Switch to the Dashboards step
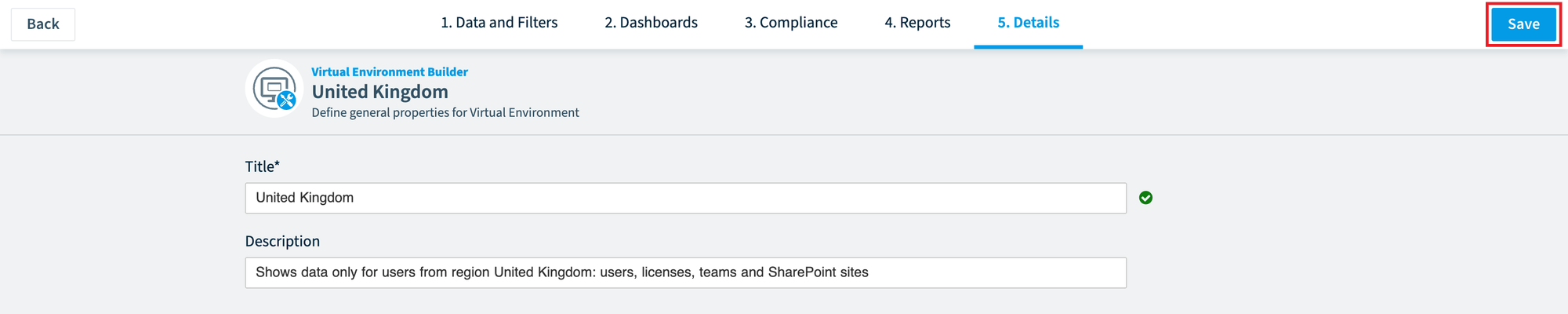 tap(651, 23)
